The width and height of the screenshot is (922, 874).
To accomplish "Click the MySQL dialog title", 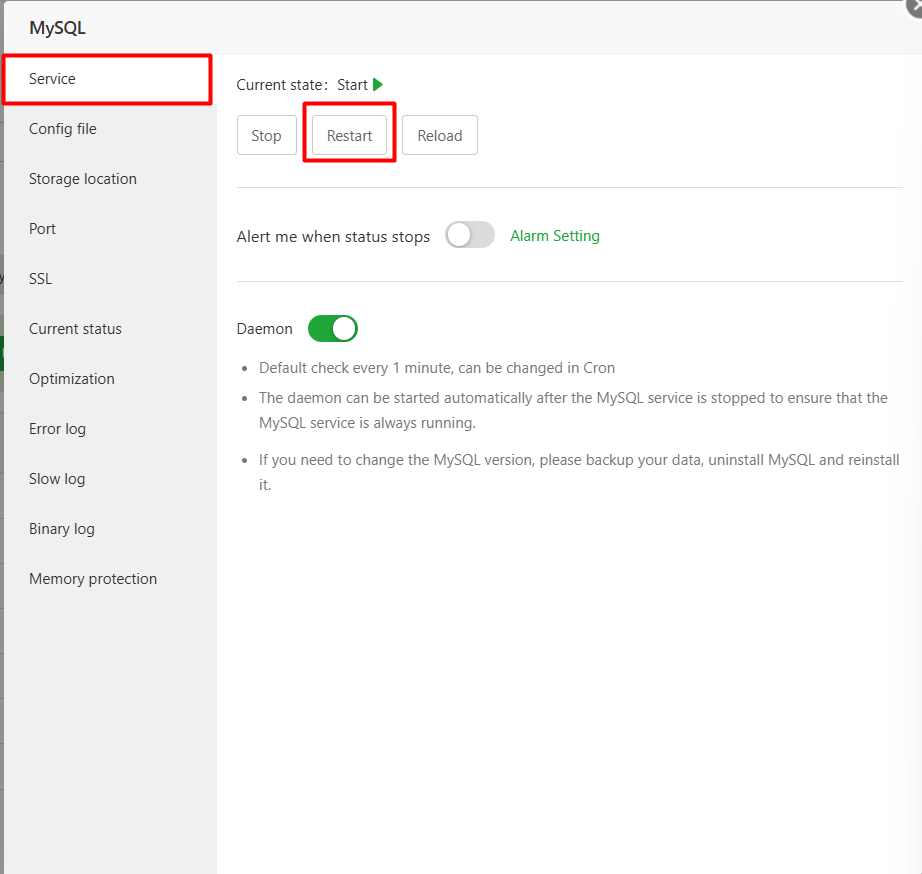I will 57,28.
